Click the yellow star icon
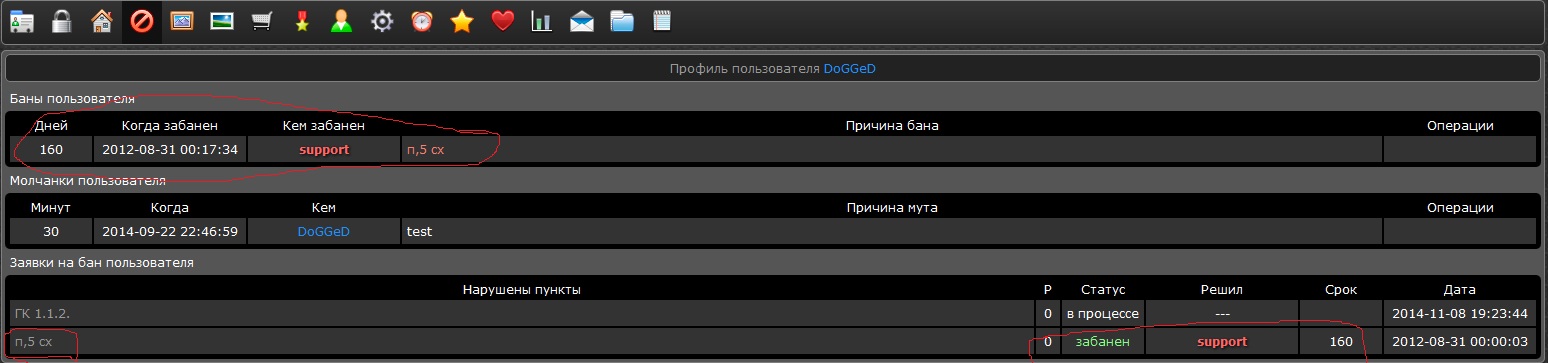The image size is (1548, 363). click(461, 21)
